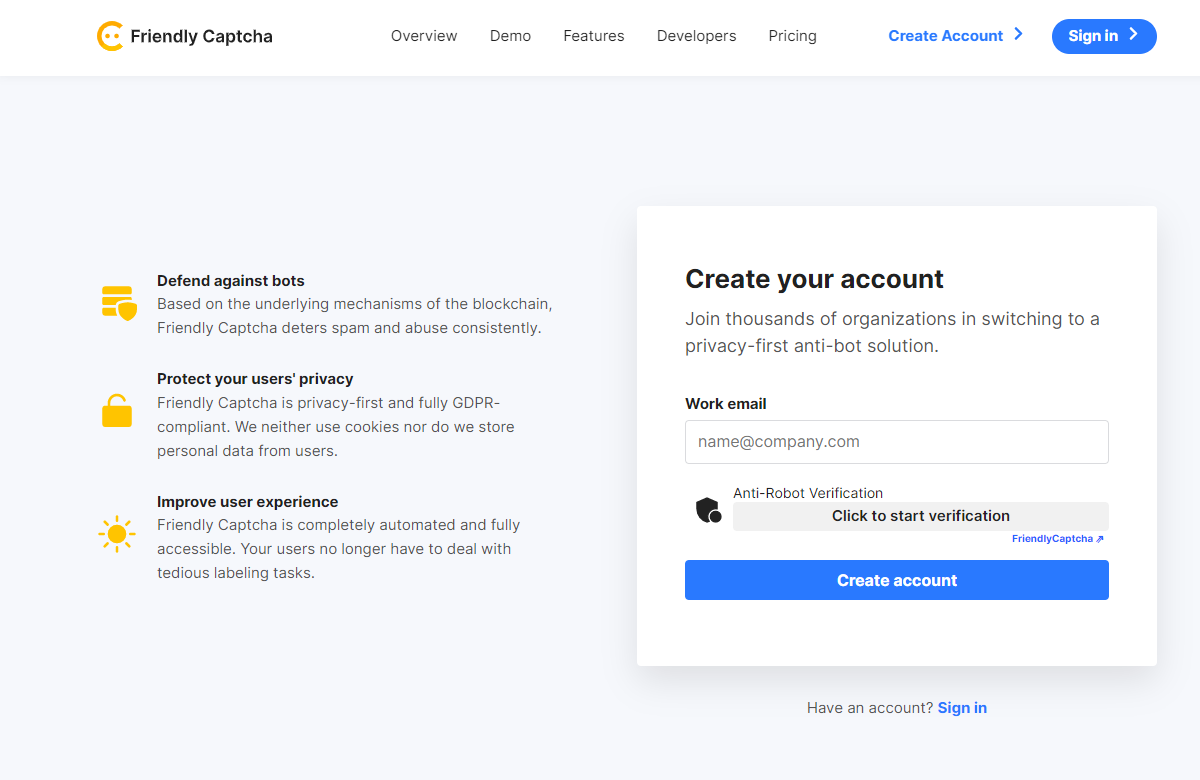Follow the Sign in link below the form

(962, 708)
